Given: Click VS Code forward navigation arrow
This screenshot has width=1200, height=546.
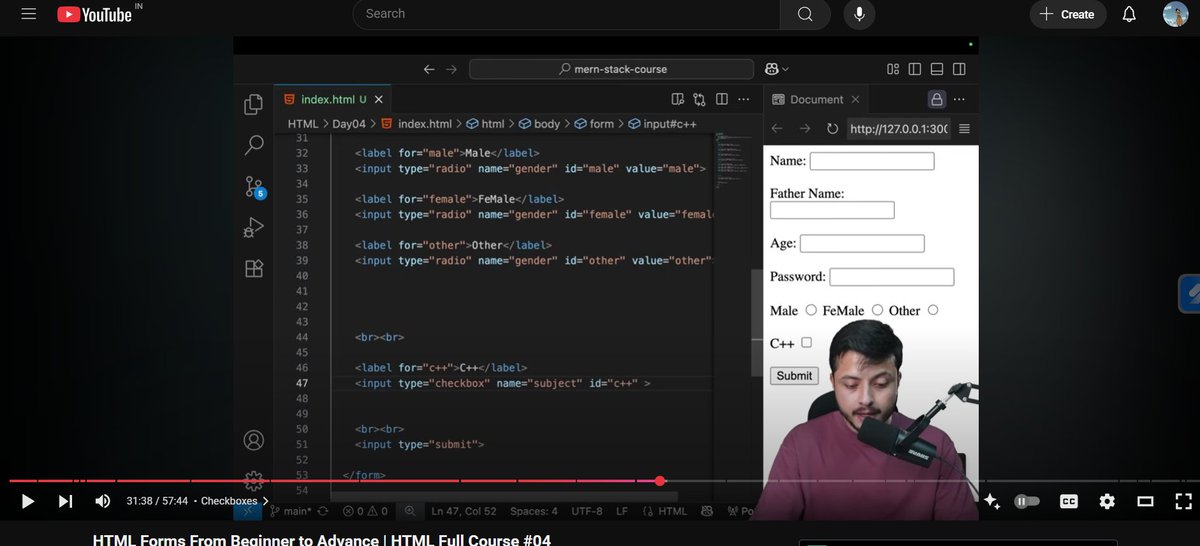Looking at the screenshot, I should click(x=451, y=69).
